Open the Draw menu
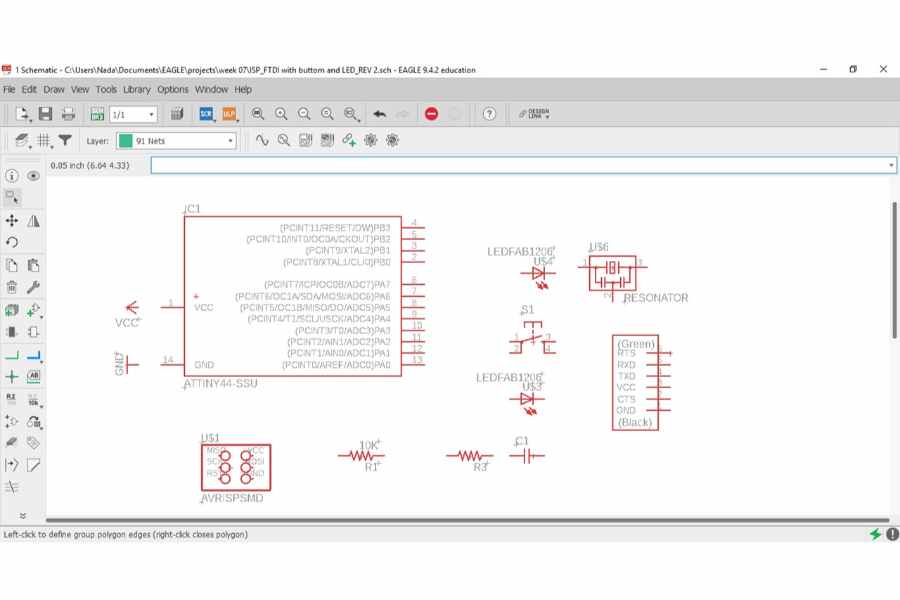The width and height of the screenshot is (900, 600). click(x=54, y=90)
